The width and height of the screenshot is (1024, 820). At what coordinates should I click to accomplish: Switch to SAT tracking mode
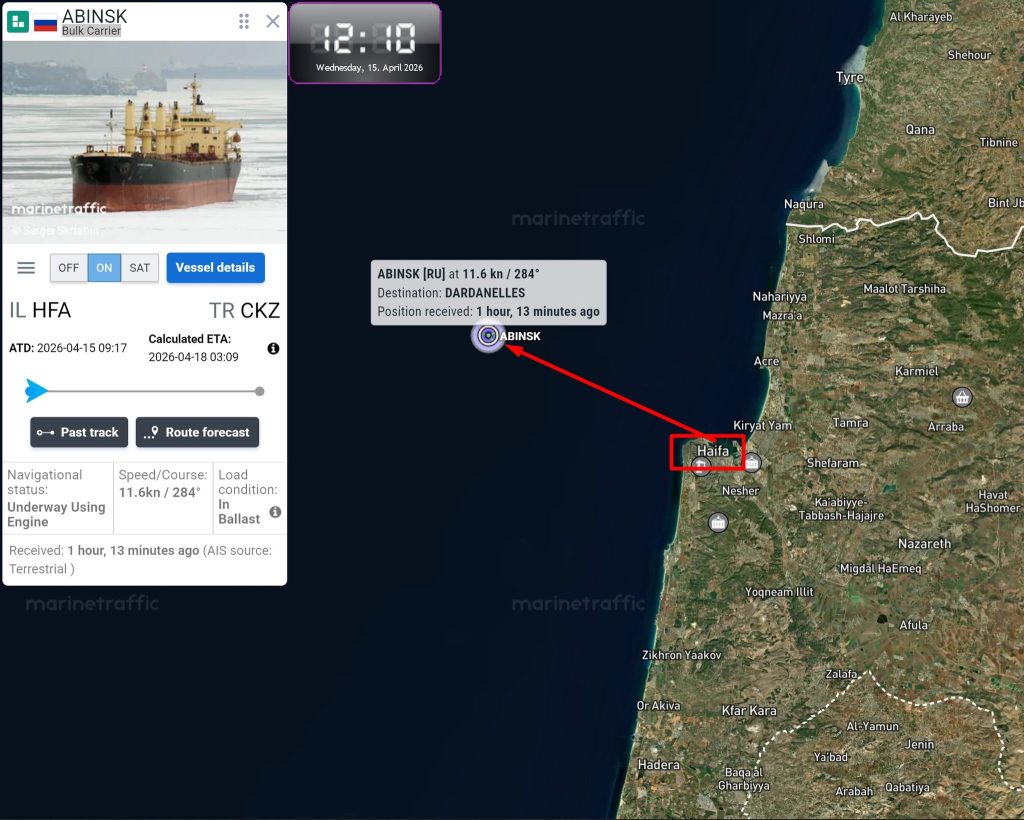click(x=139, y=268)
